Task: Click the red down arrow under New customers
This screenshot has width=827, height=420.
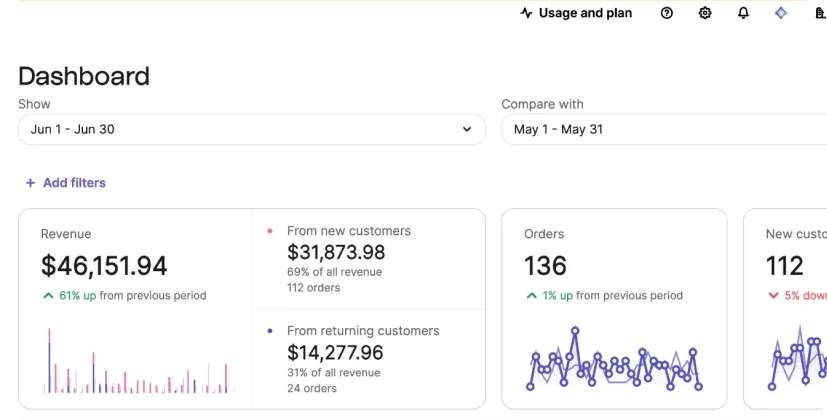Action: click(x=772, y=296)
